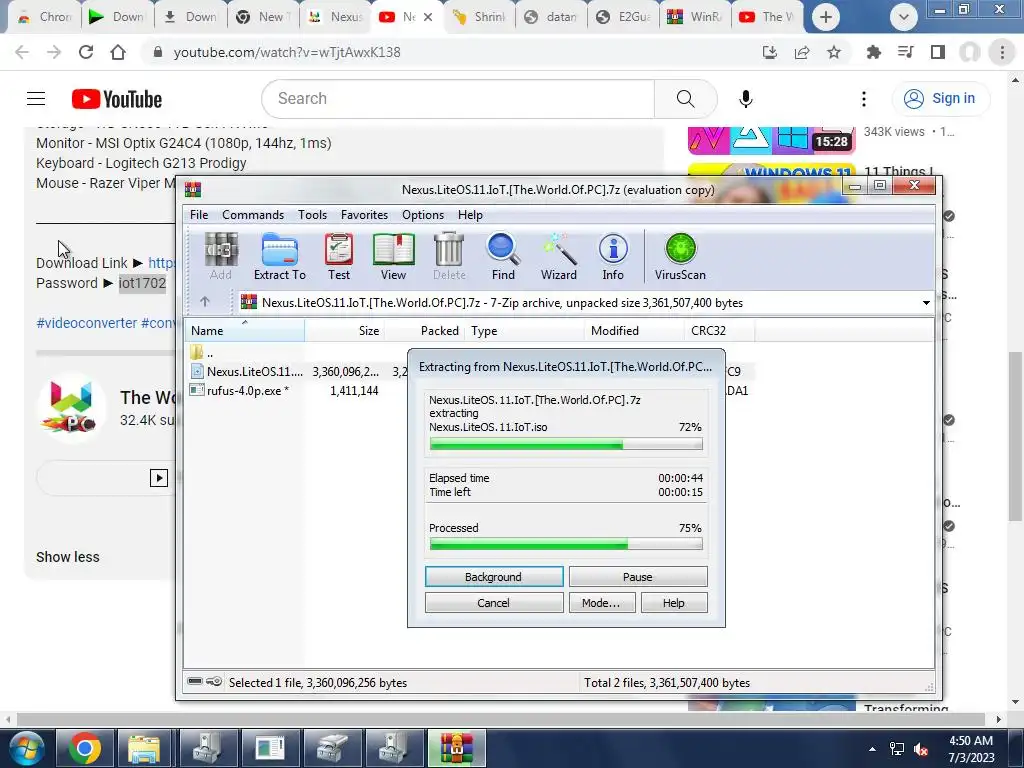This screenshot has width=1024, height=768.
Task: Click the page horizontal scrollbar
Action: click(x=501, y=719)
